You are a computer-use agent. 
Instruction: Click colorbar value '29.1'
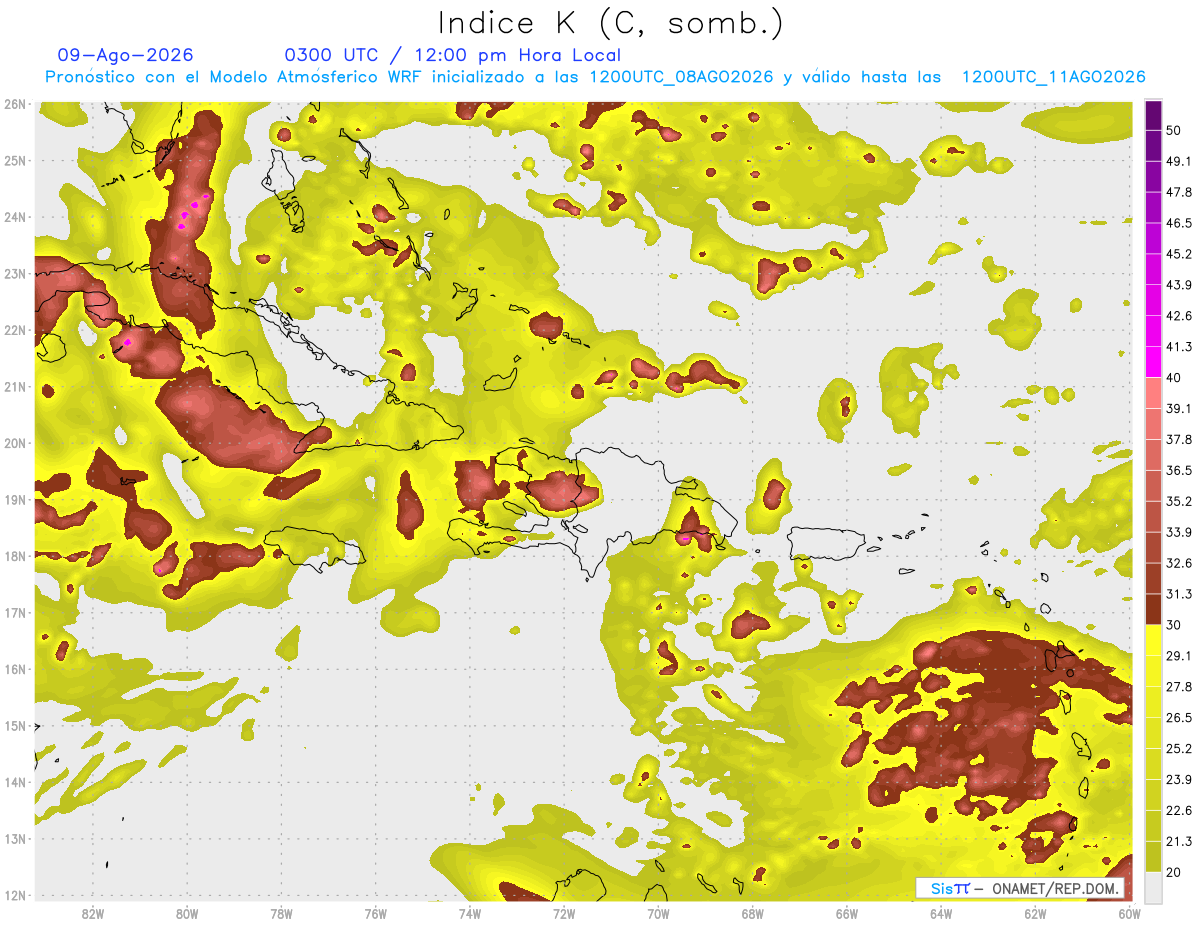point(1179,656)
